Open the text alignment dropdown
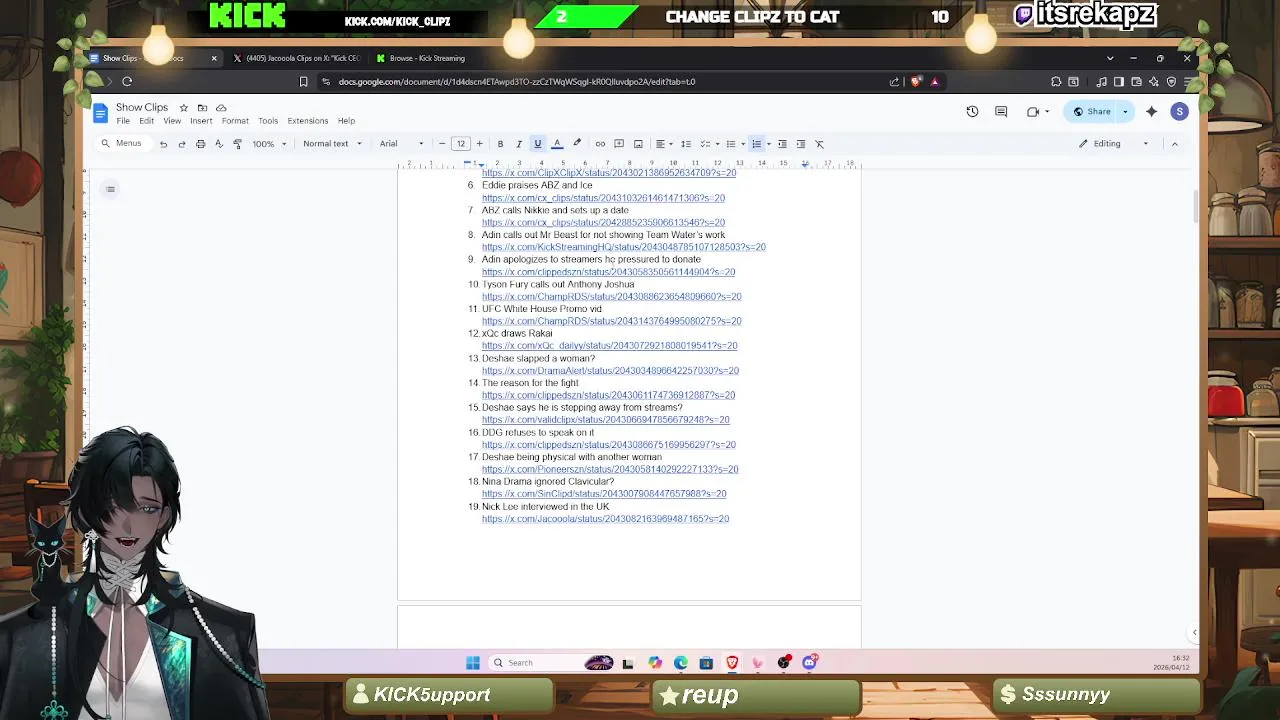Screen dimensions: 1280x720 point(663,144)
